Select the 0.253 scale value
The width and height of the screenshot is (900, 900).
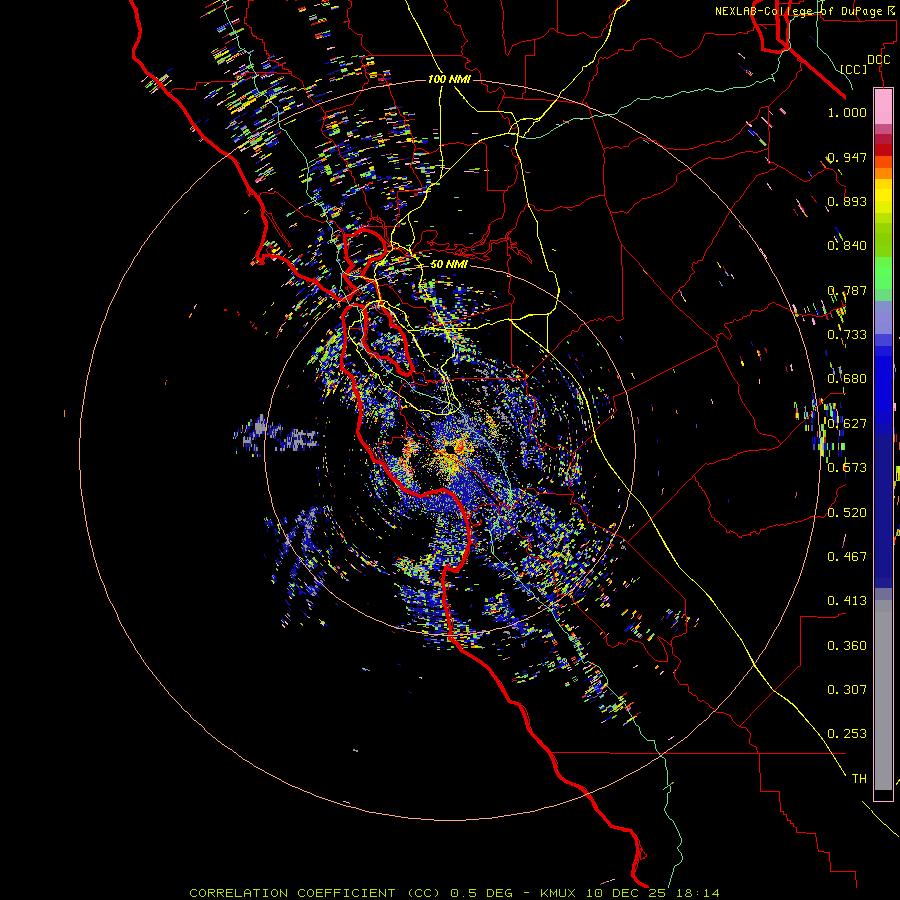[847, 734]
